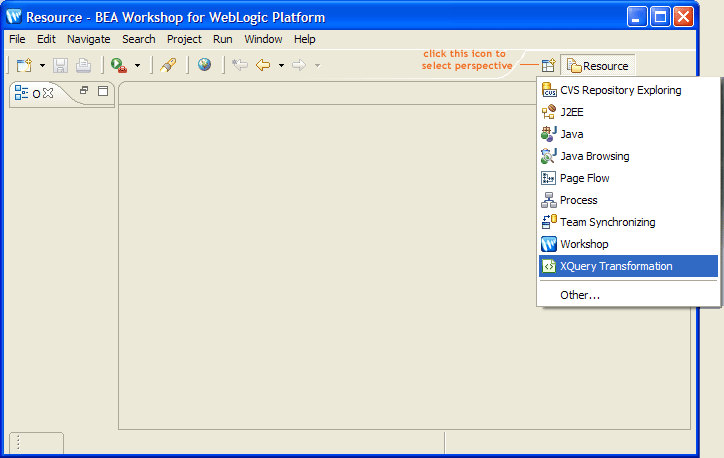Open the File menu
The width and height of the screenshot is (724, 458).
click(17, 39)
